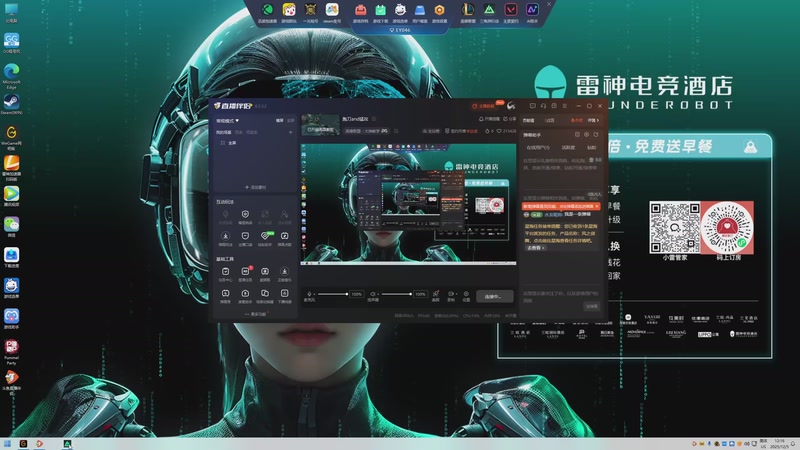Click the 互动玩法 icon with the green NEW badge

(265, 236)
